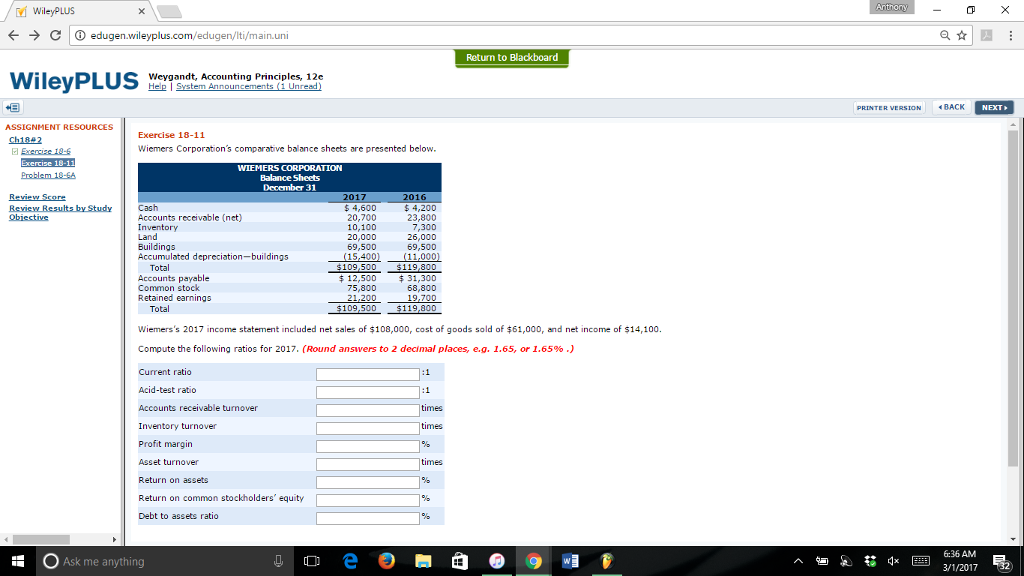This screenshot has width=1024, height=576.
Task: Open iTunes from the taskbar
Action: [x=496, y=561]
